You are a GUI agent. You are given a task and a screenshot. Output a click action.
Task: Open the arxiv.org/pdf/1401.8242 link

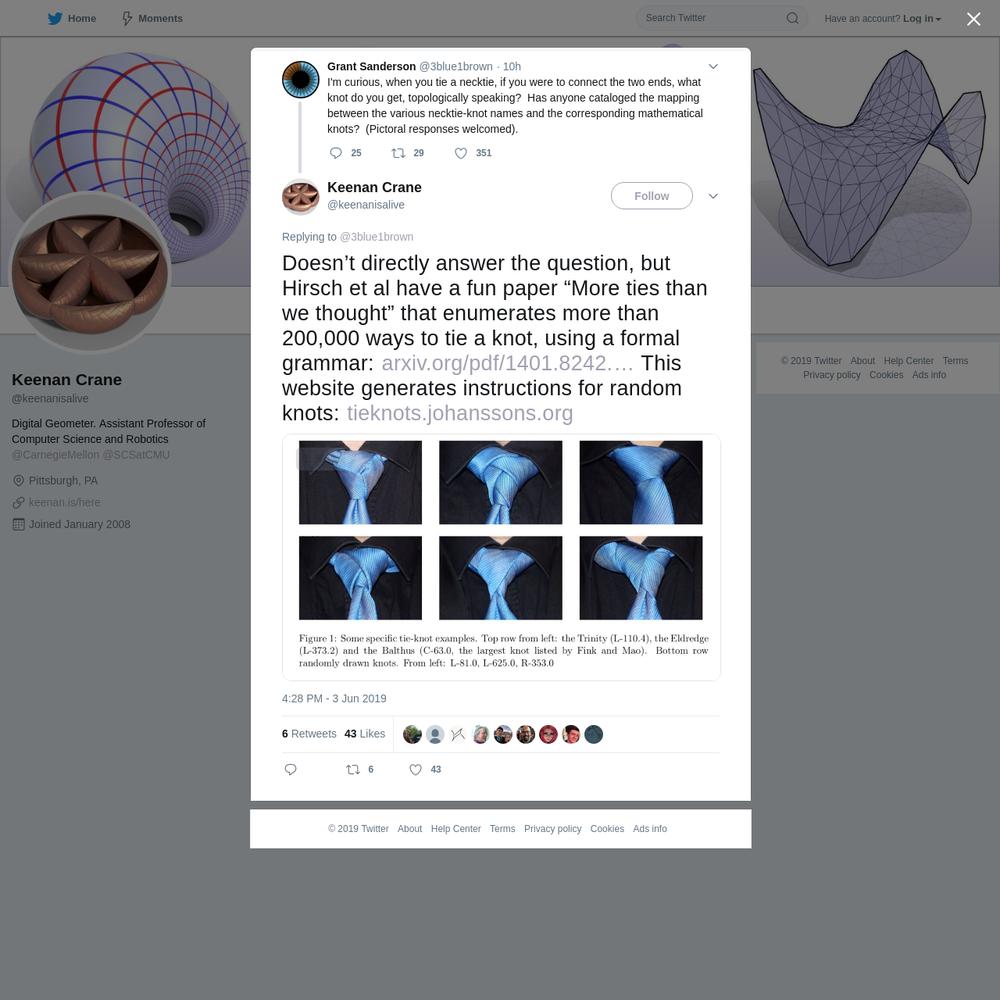(507, 363)
